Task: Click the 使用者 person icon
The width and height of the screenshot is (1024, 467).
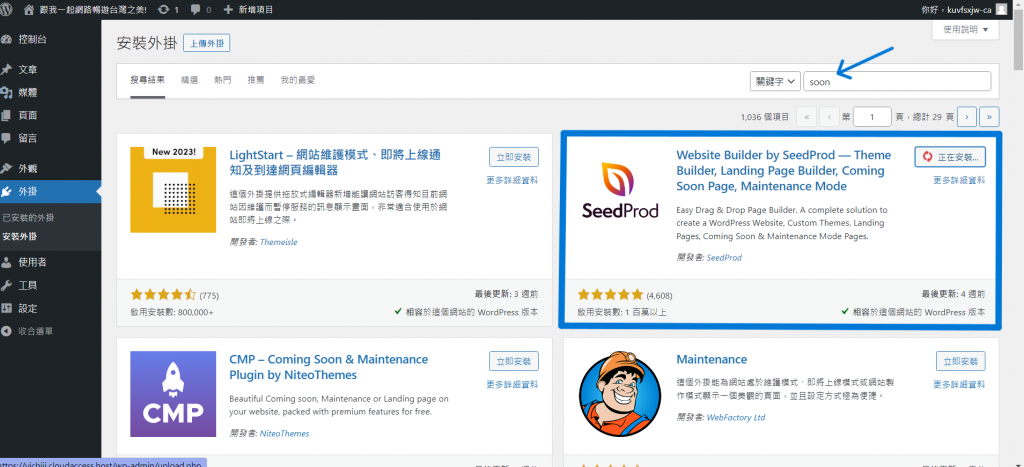Action: (x=7, y=262)
